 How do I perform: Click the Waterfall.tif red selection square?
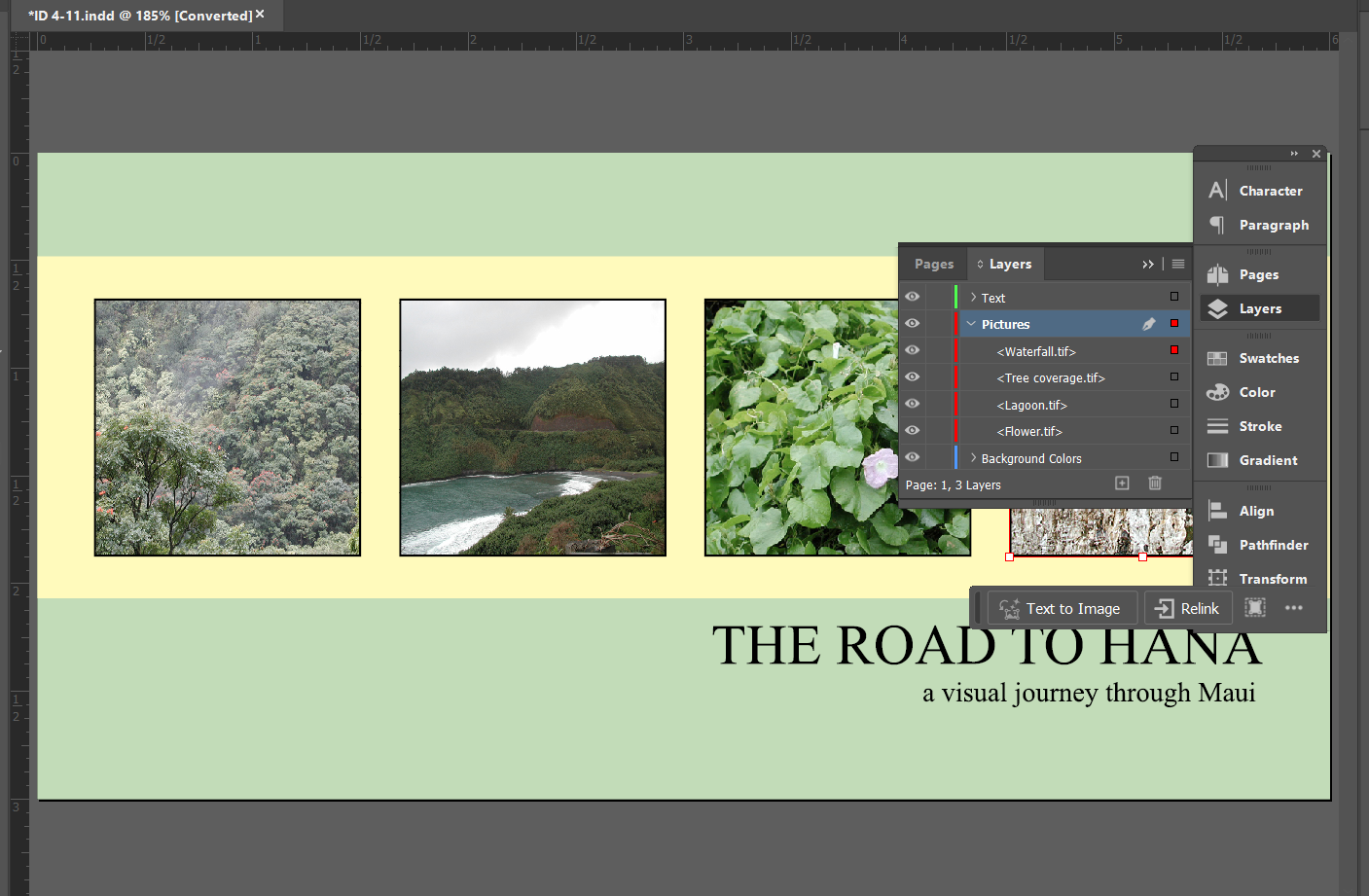(x=1174, y=350)
